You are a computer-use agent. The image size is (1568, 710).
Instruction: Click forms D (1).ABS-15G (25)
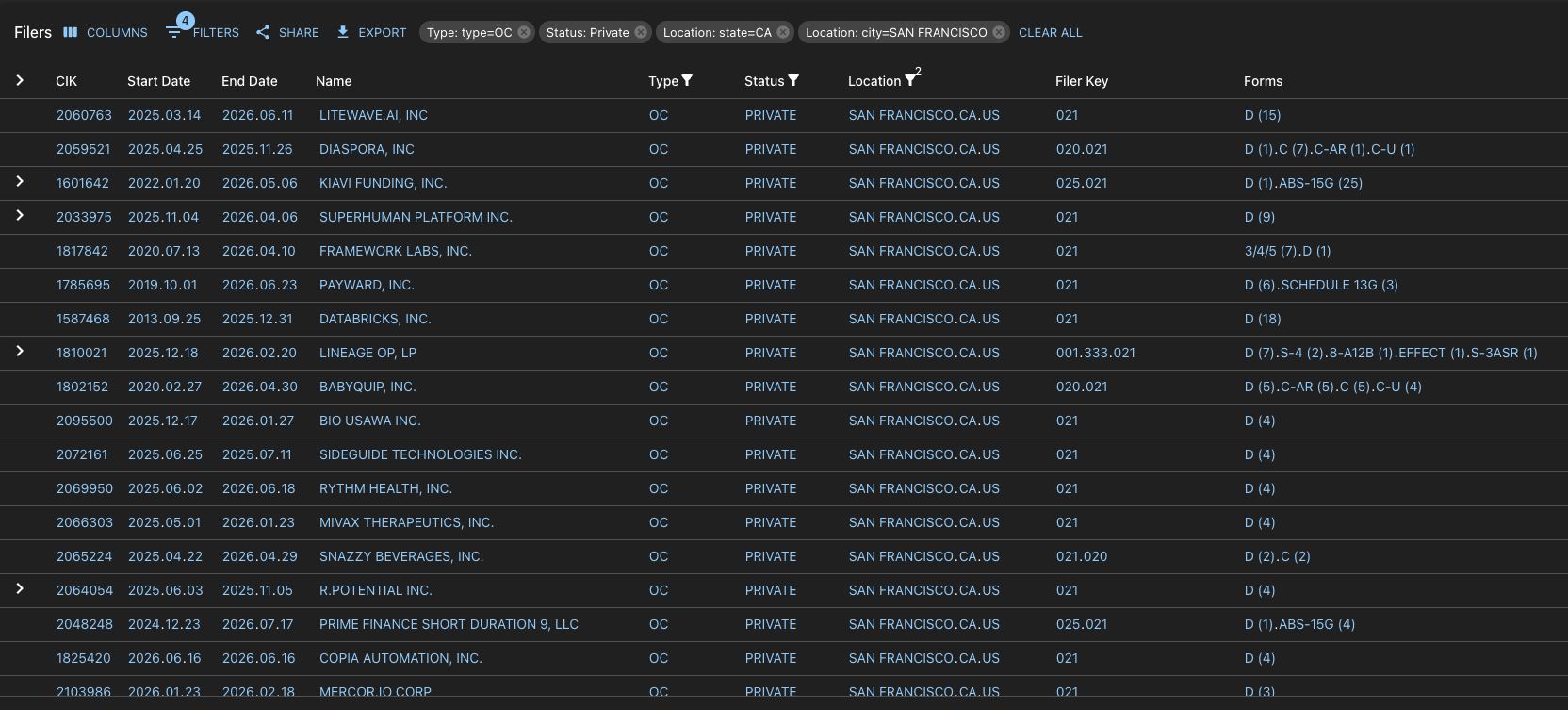pos(1303,183)
